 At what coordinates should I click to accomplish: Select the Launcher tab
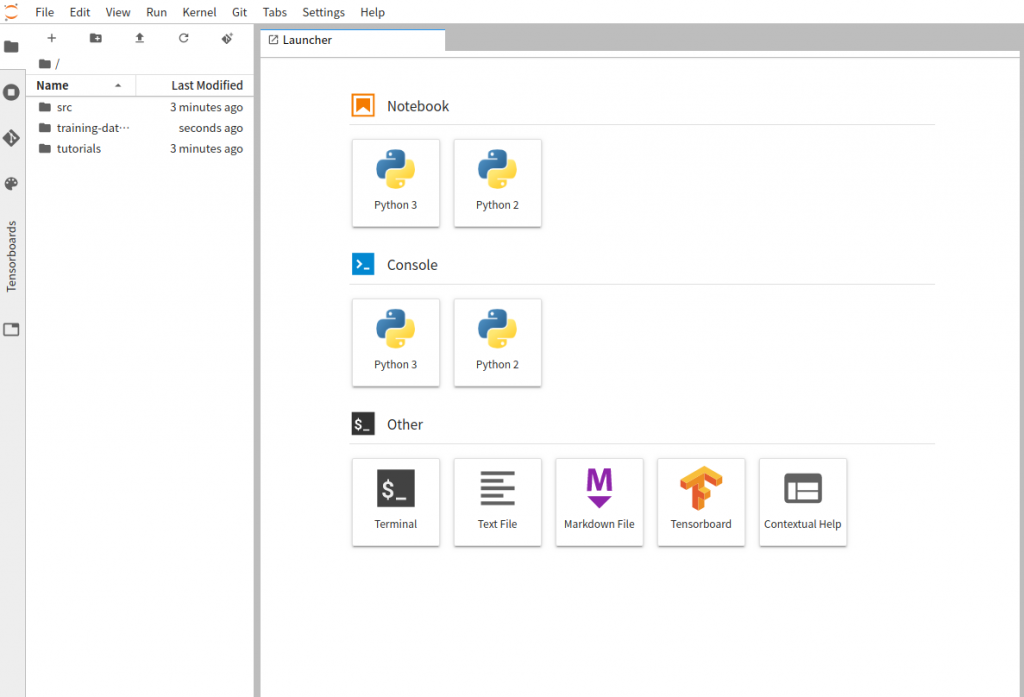(353, 40)
